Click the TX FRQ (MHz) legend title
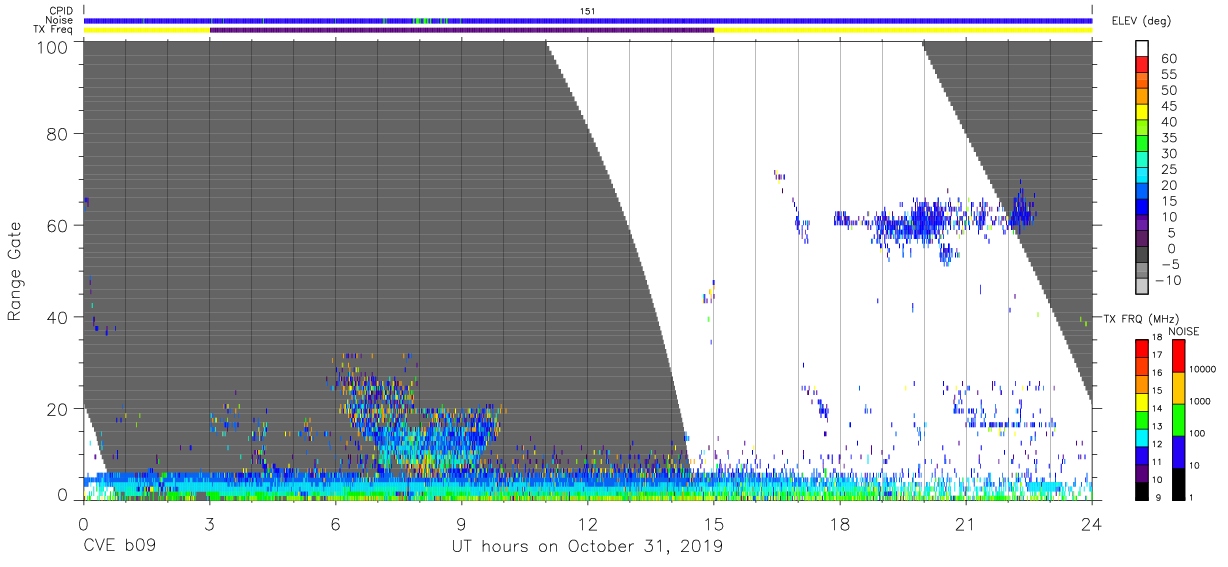The width and height of the screenshot is (1228, 567). [x=1142, y=318]
